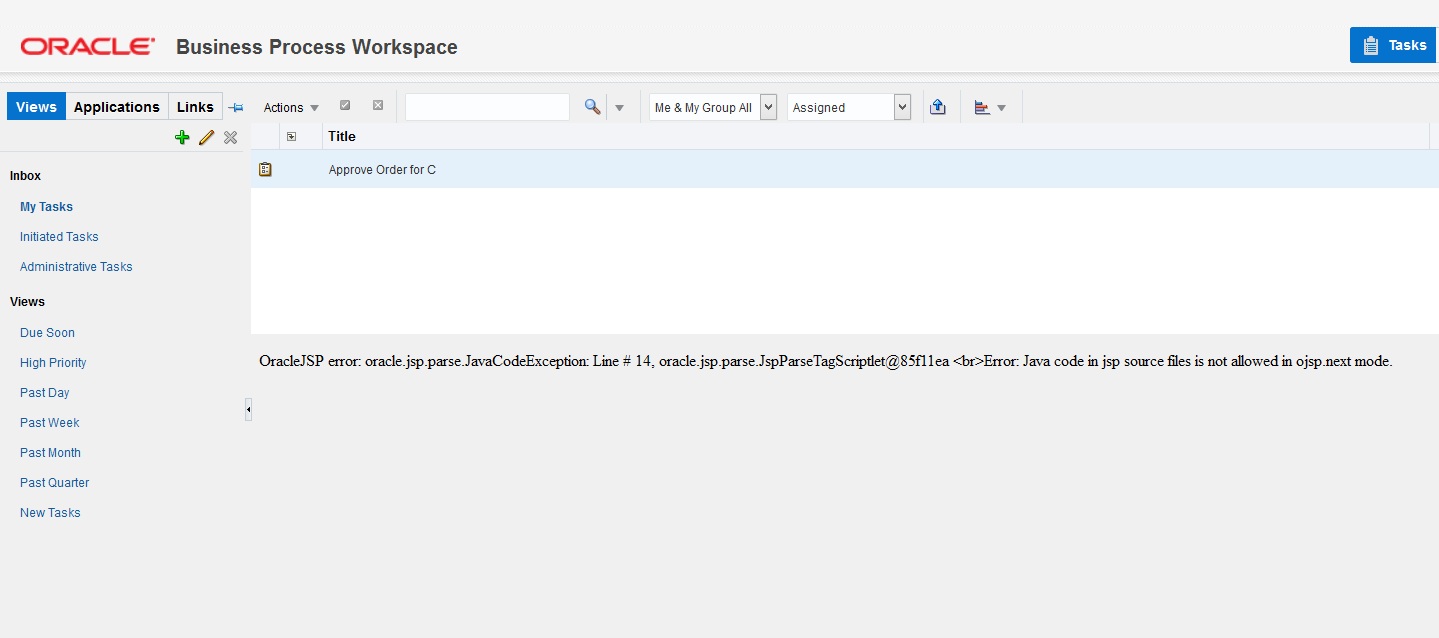This screenshot has width=1439, height=638.
Task: Switch to the Links tab
Action: click(x=195, y=107)
